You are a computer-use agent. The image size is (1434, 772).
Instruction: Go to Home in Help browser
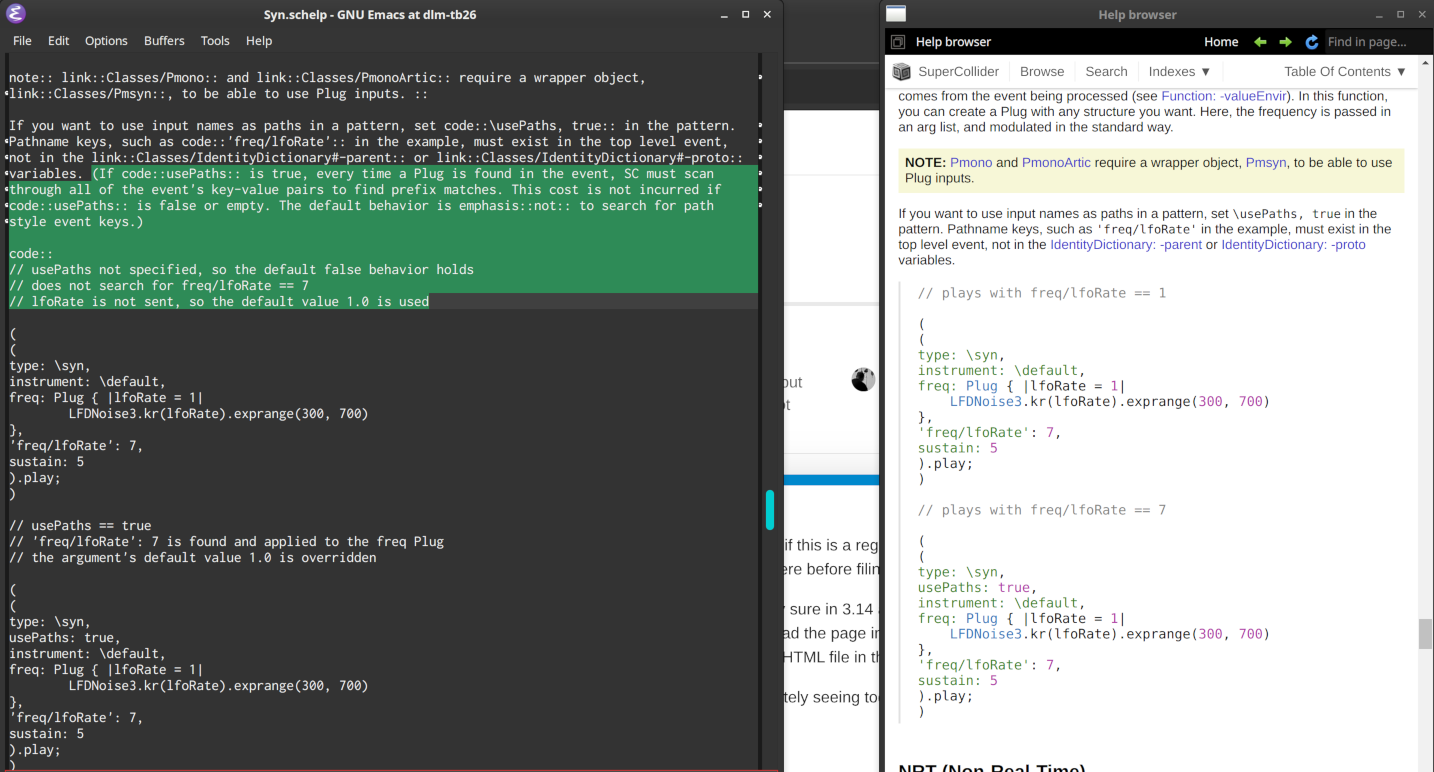pos(1221,42)
